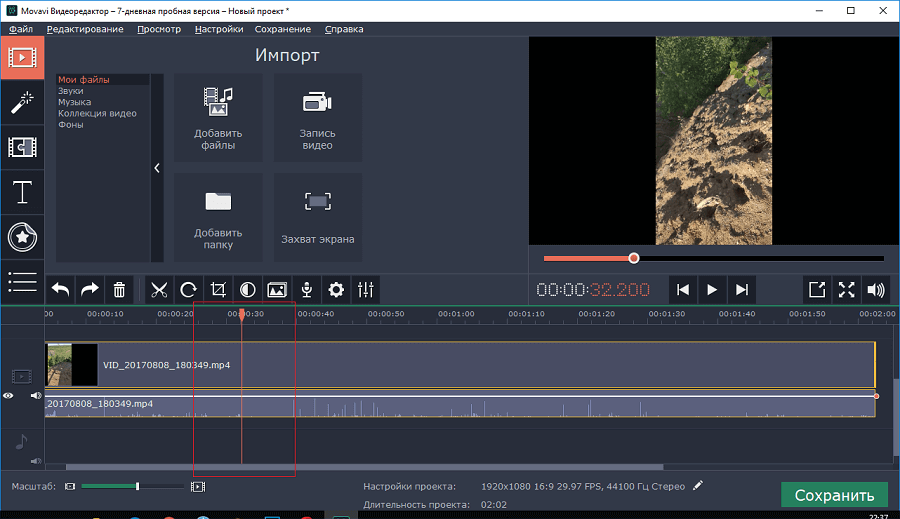Viewport: 900px width, 519px height.
Task: Click the audio clip end volume point
Action: 876,396
